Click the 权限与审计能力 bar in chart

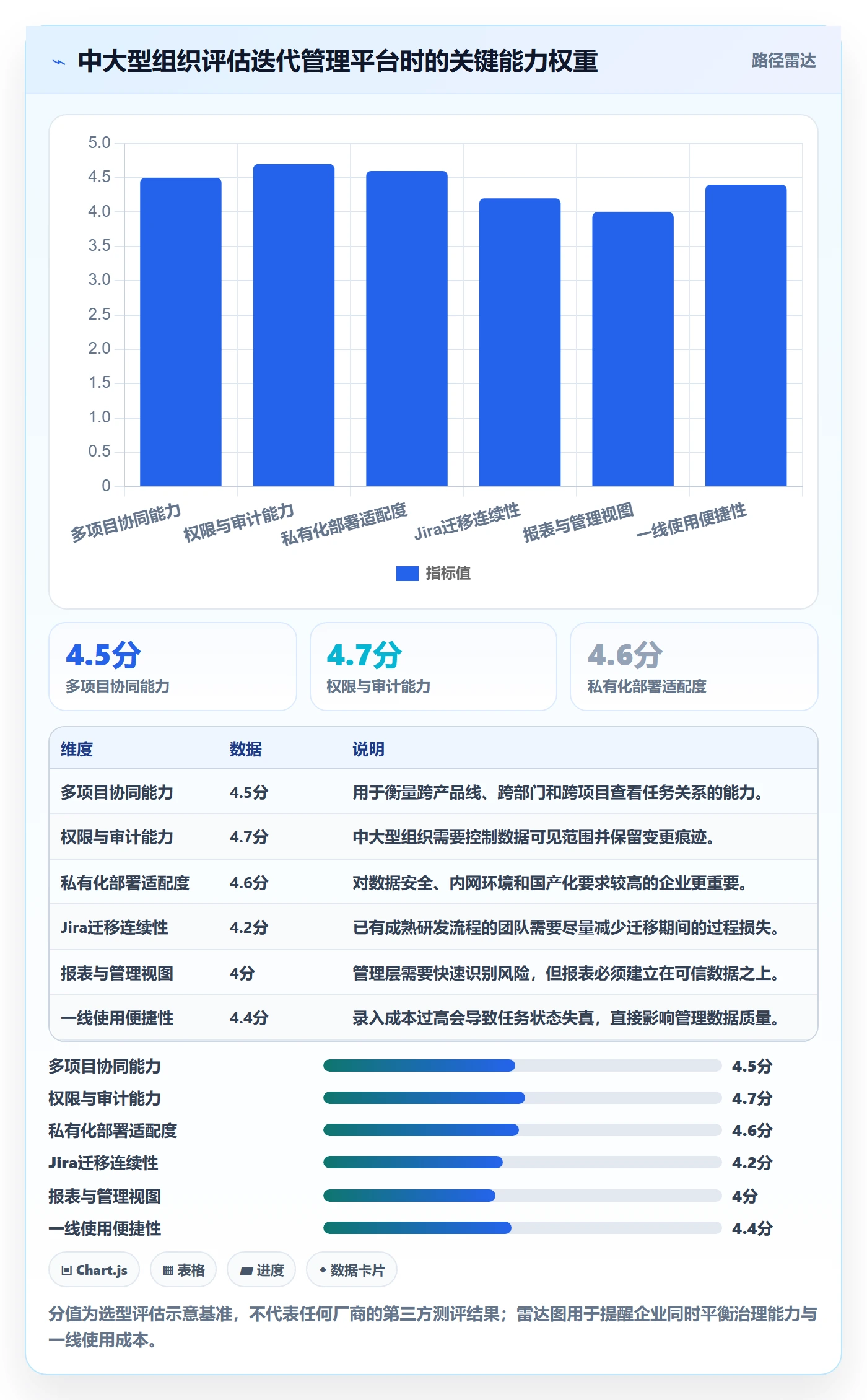294,325
